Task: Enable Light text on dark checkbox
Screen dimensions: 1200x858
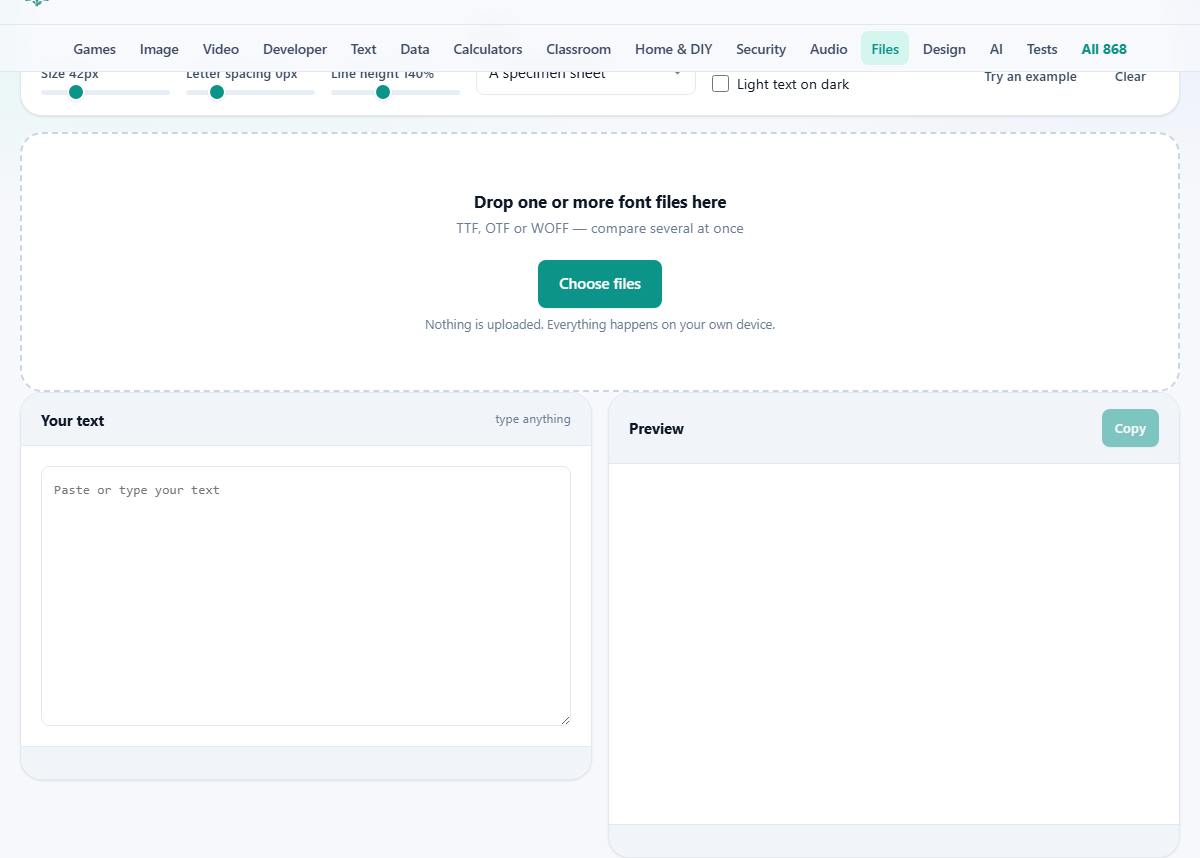Action: [720, 84]
